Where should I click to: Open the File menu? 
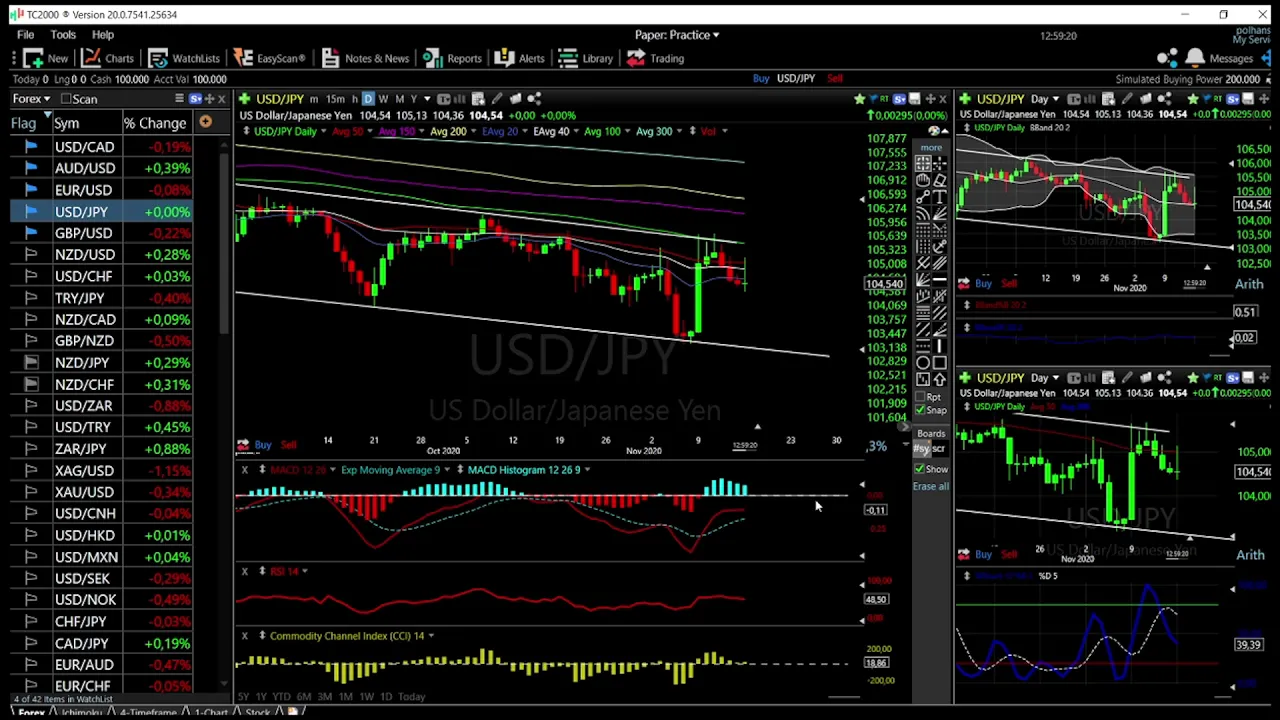[x=25, y=35]
